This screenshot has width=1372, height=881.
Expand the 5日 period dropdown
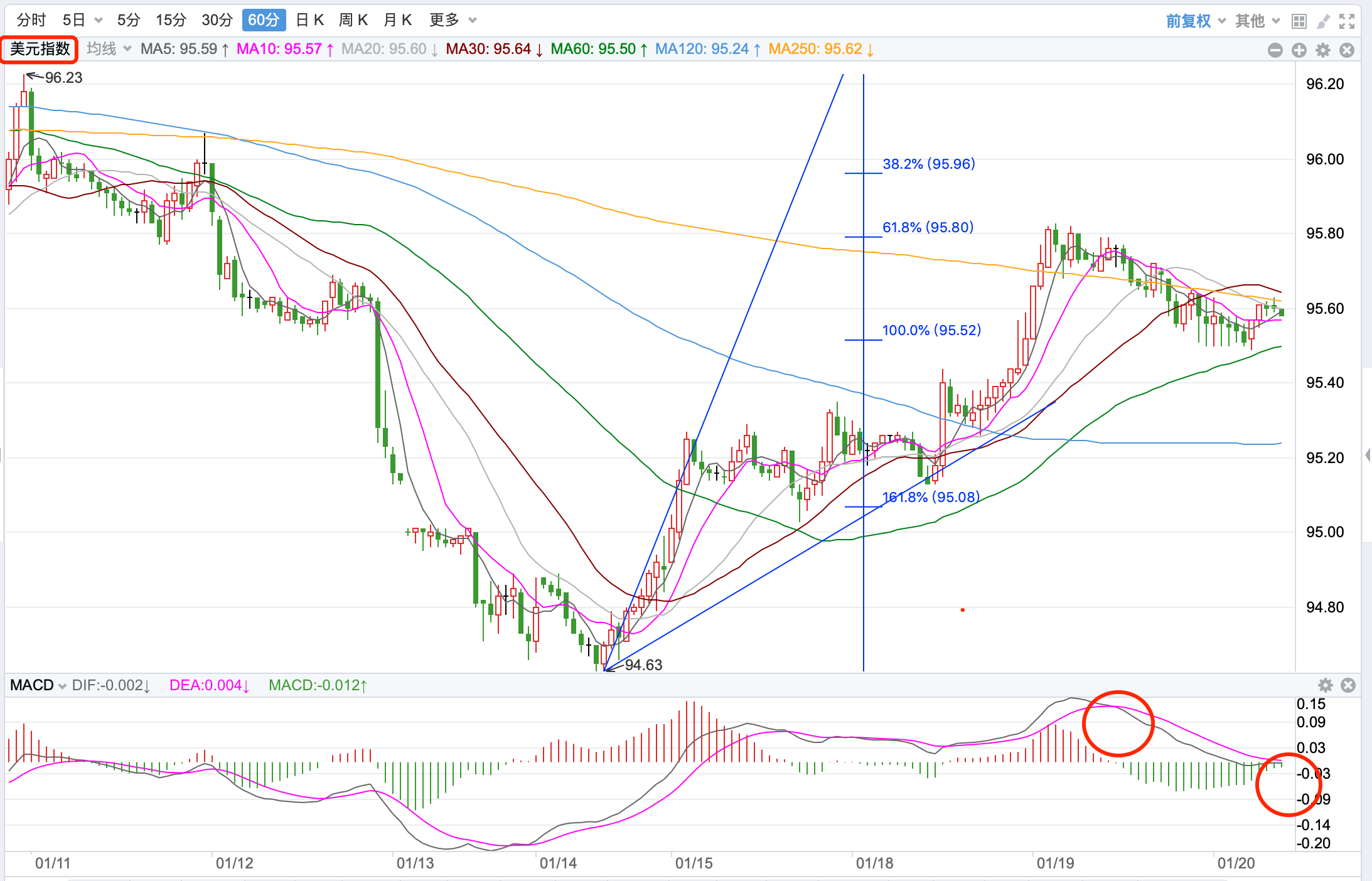(99, 21)
